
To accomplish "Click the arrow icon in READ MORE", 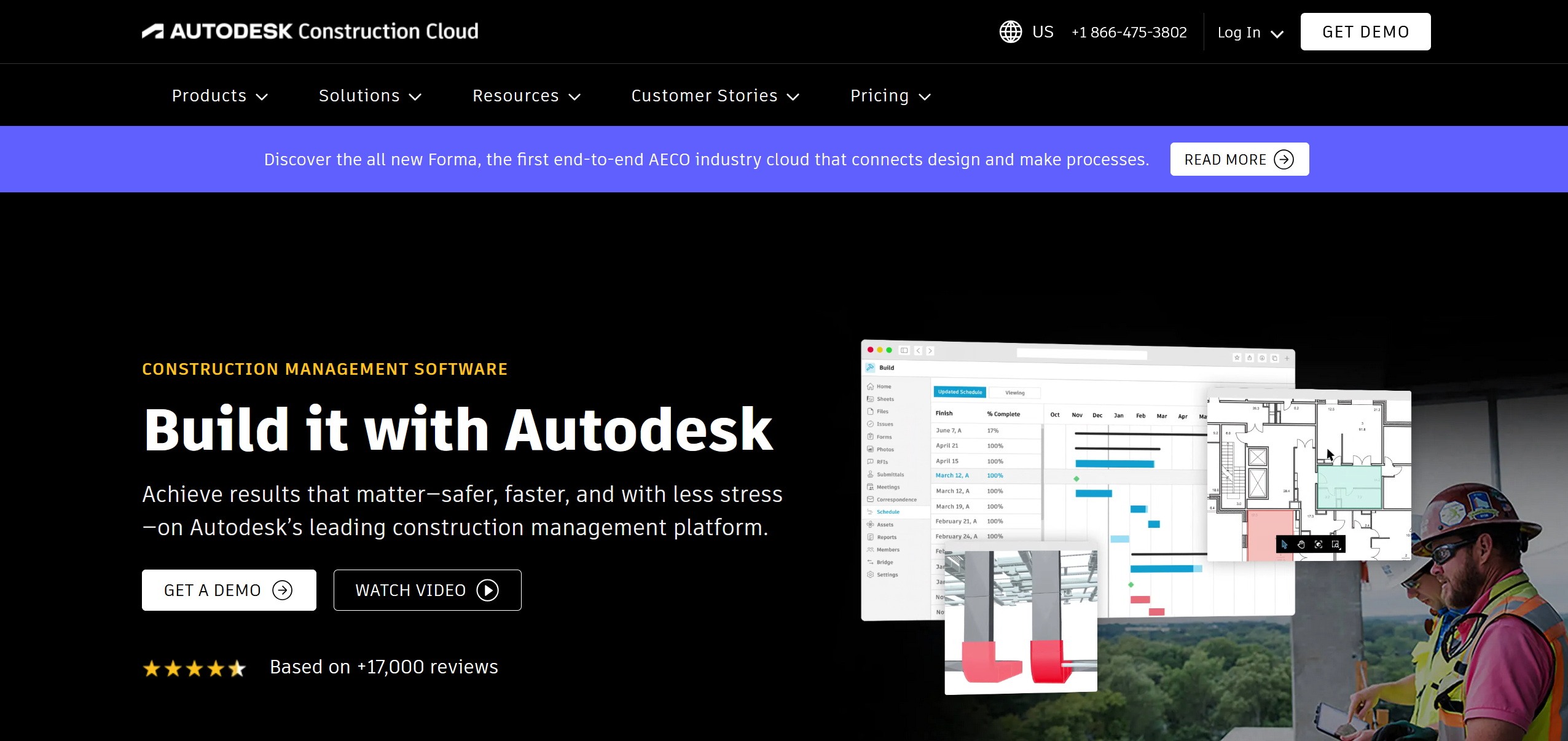I will click(x=1284, y=160).
